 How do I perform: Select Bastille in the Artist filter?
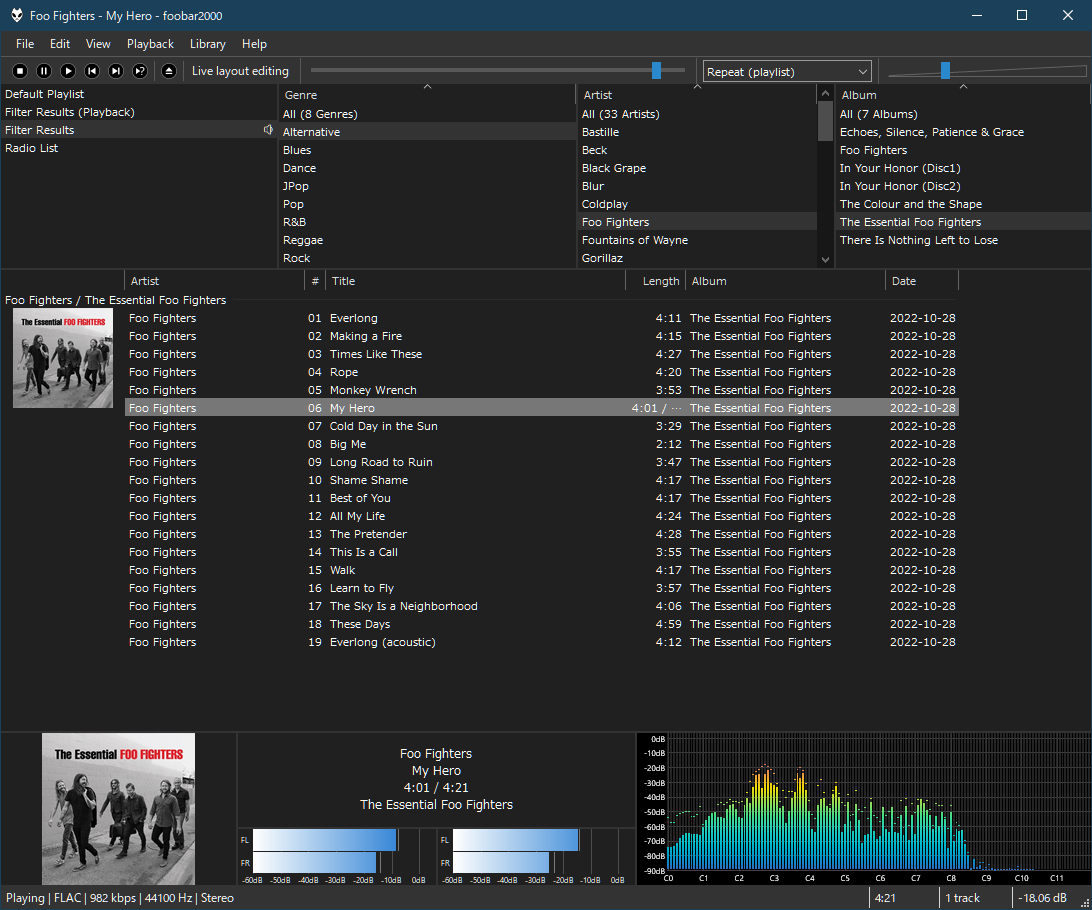click(697, 132)
